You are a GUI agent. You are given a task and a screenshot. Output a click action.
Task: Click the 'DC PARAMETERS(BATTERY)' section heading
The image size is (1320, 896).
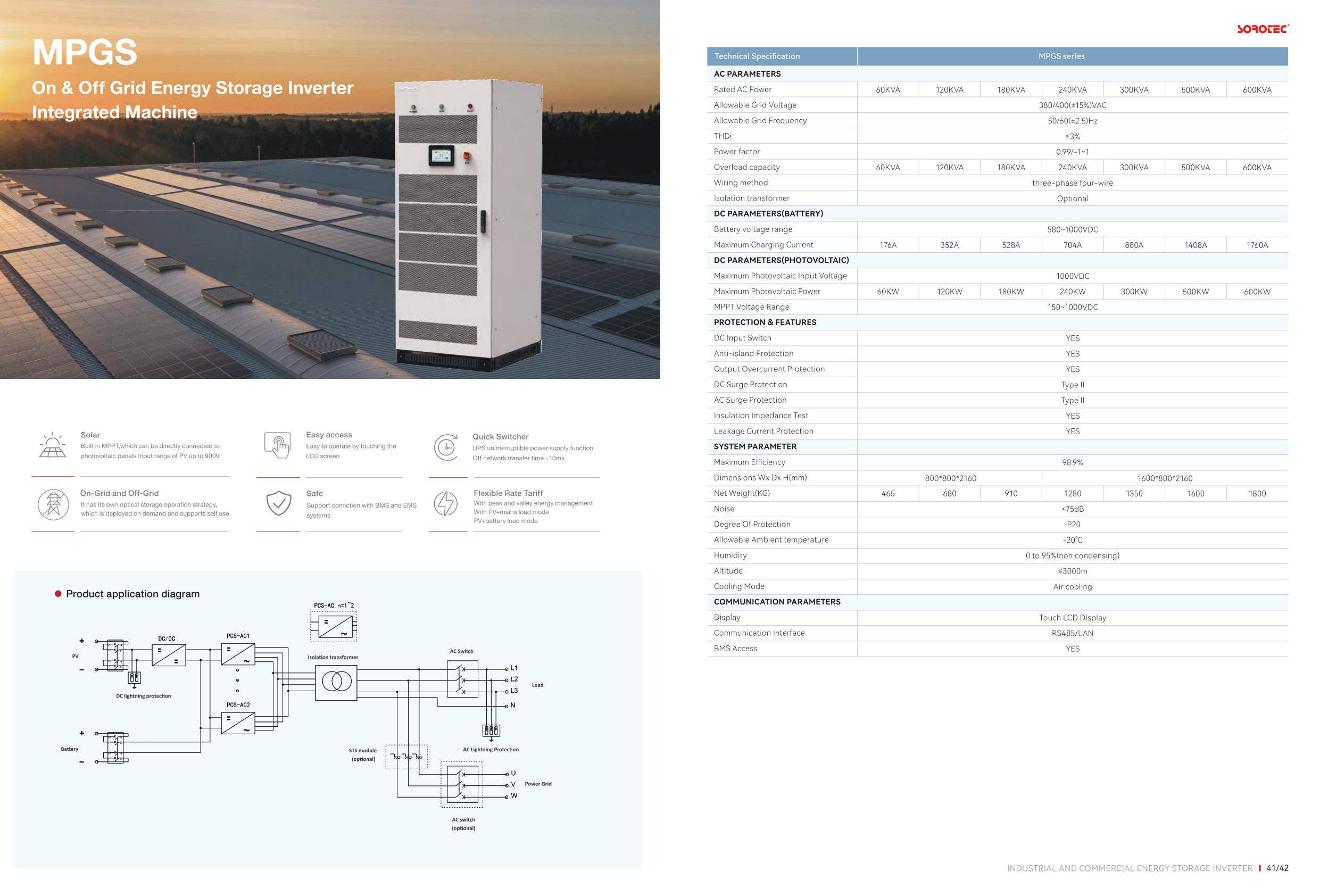pos(768,214)
